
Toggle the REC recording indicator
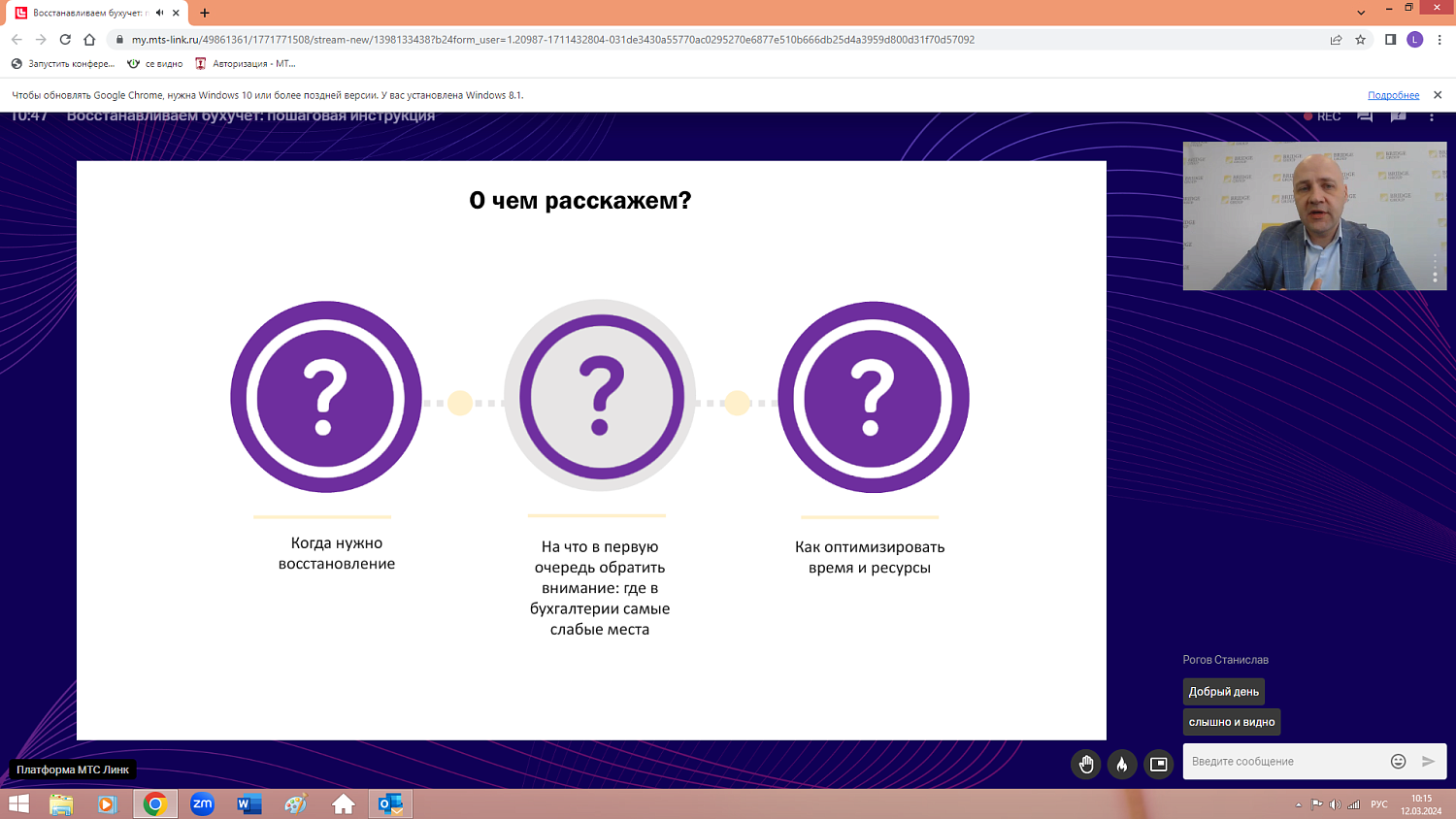click(1326, 115)
